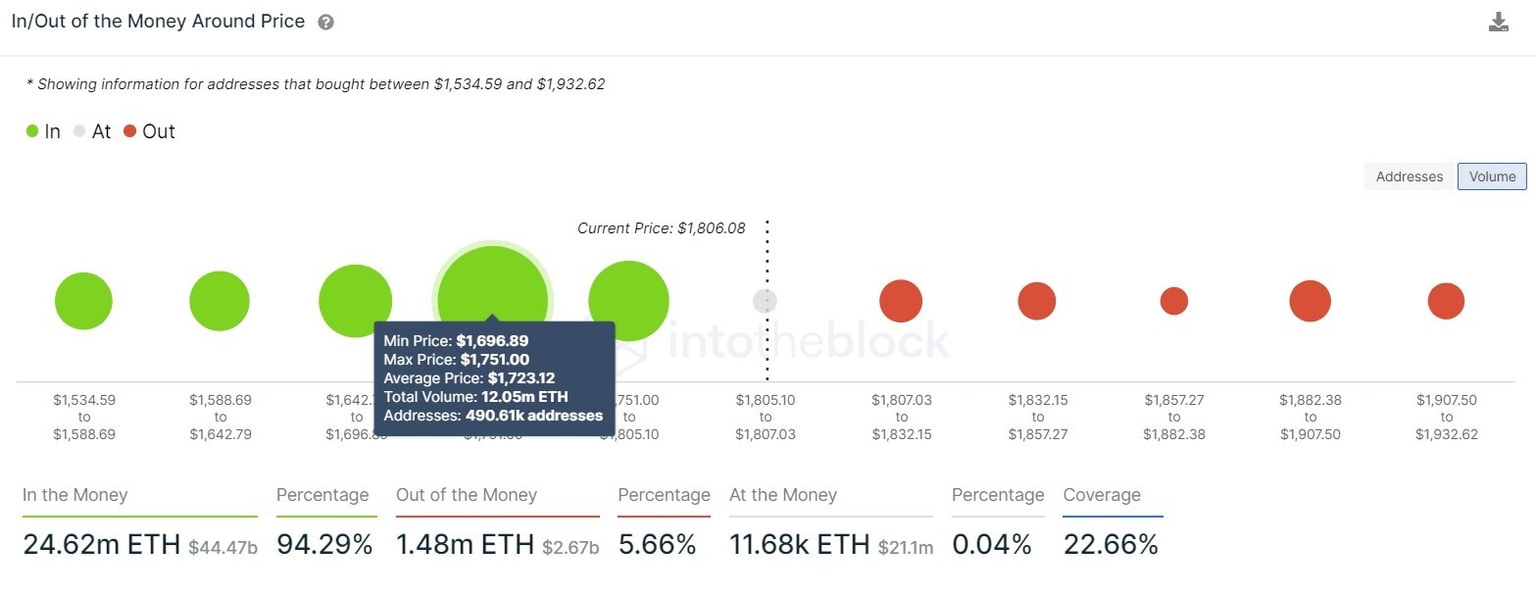Screen dimensions: 1536x596
Task: Click the Coverage percentage link
Action: tap(1110, 543)
